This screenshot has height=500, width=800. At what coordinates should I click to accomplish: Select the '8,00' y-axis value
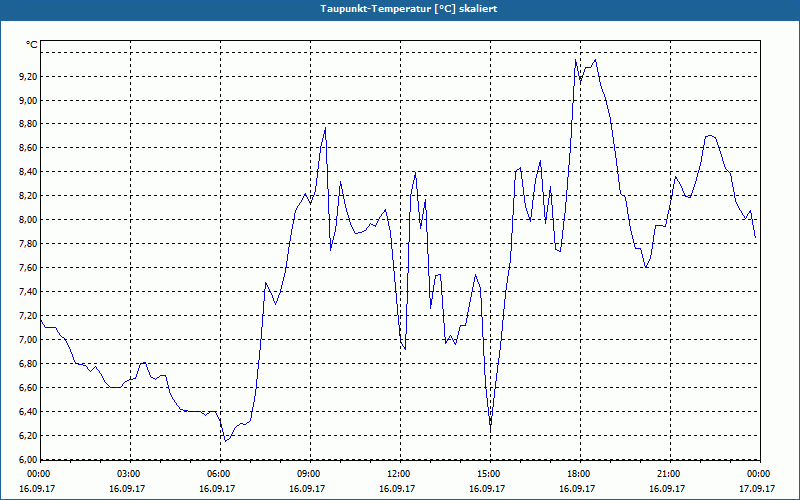28,220
